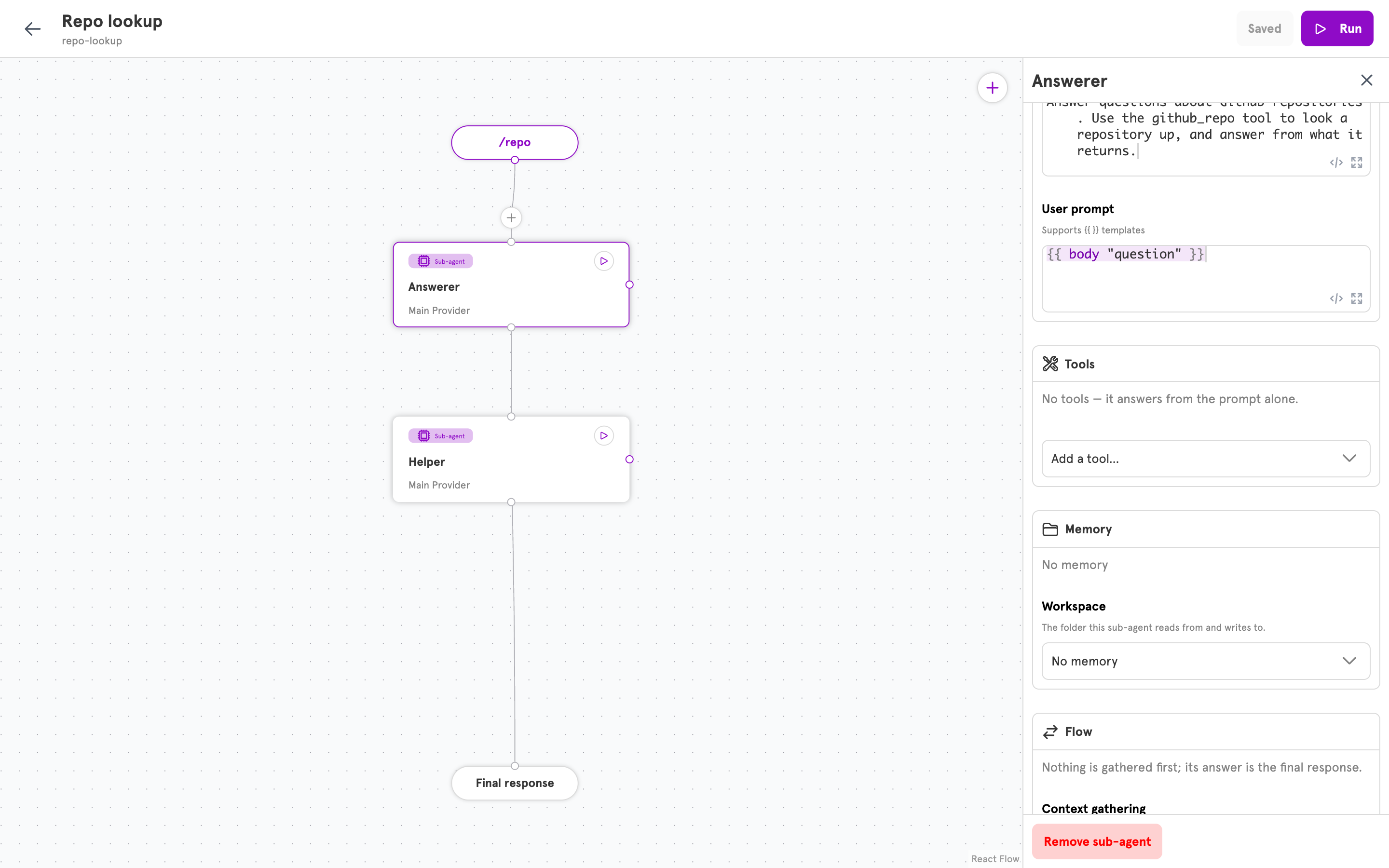Add a node with the purple plus button
Screen dimensions: 1389x868
click(x=993, y=88)
